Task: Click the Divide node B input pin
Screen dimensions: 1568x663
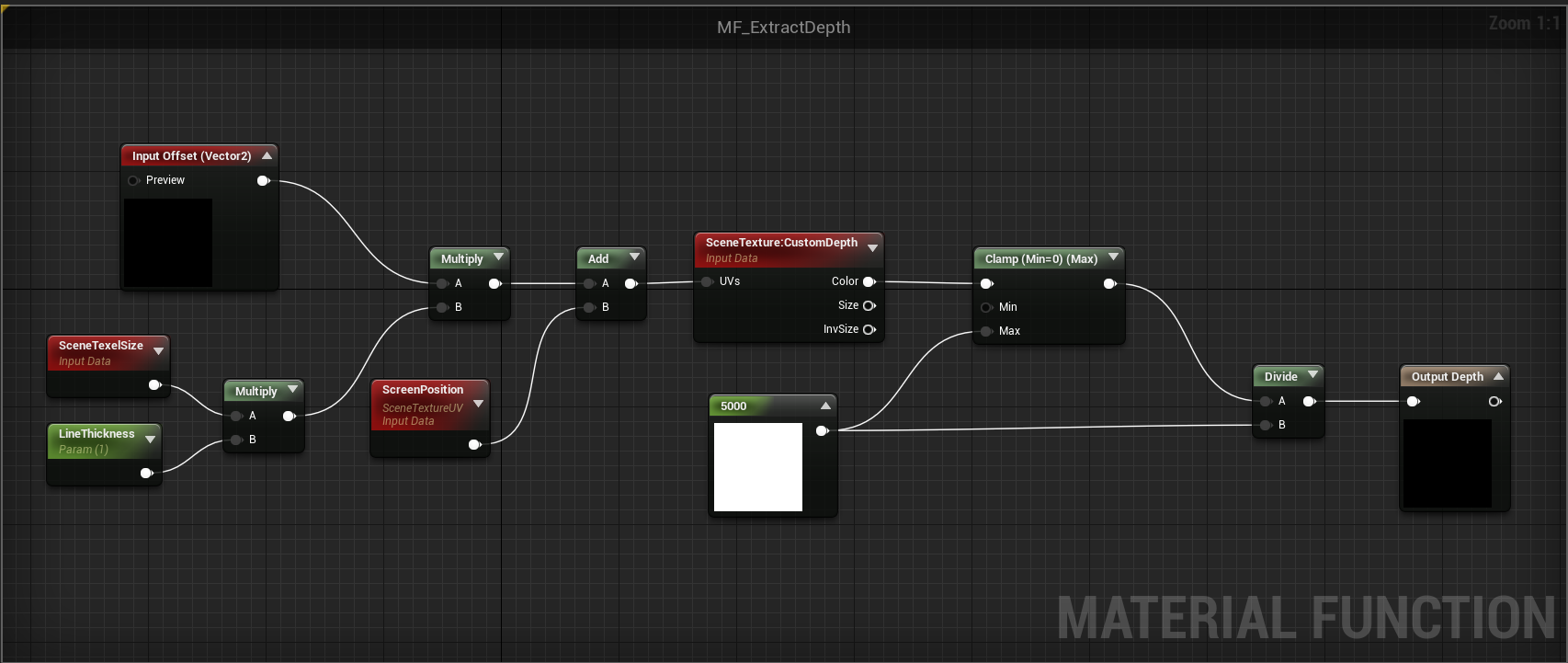Action: (x=1266, y=425)
